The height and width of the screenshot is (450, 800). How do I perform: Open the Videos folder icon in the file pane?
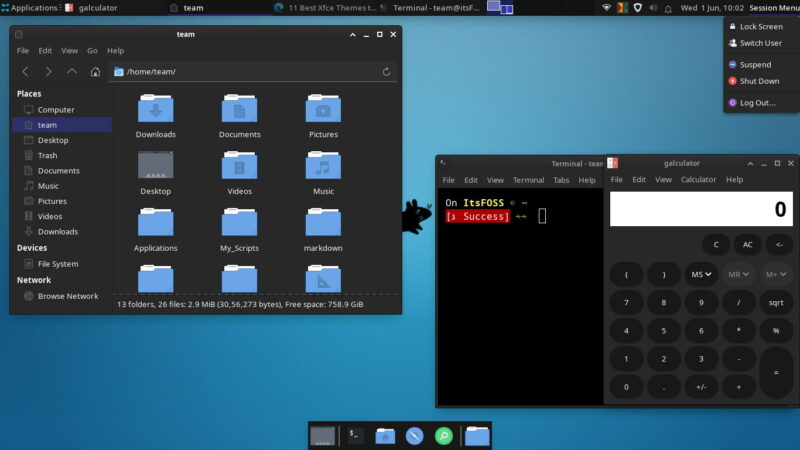coord(239,165)
